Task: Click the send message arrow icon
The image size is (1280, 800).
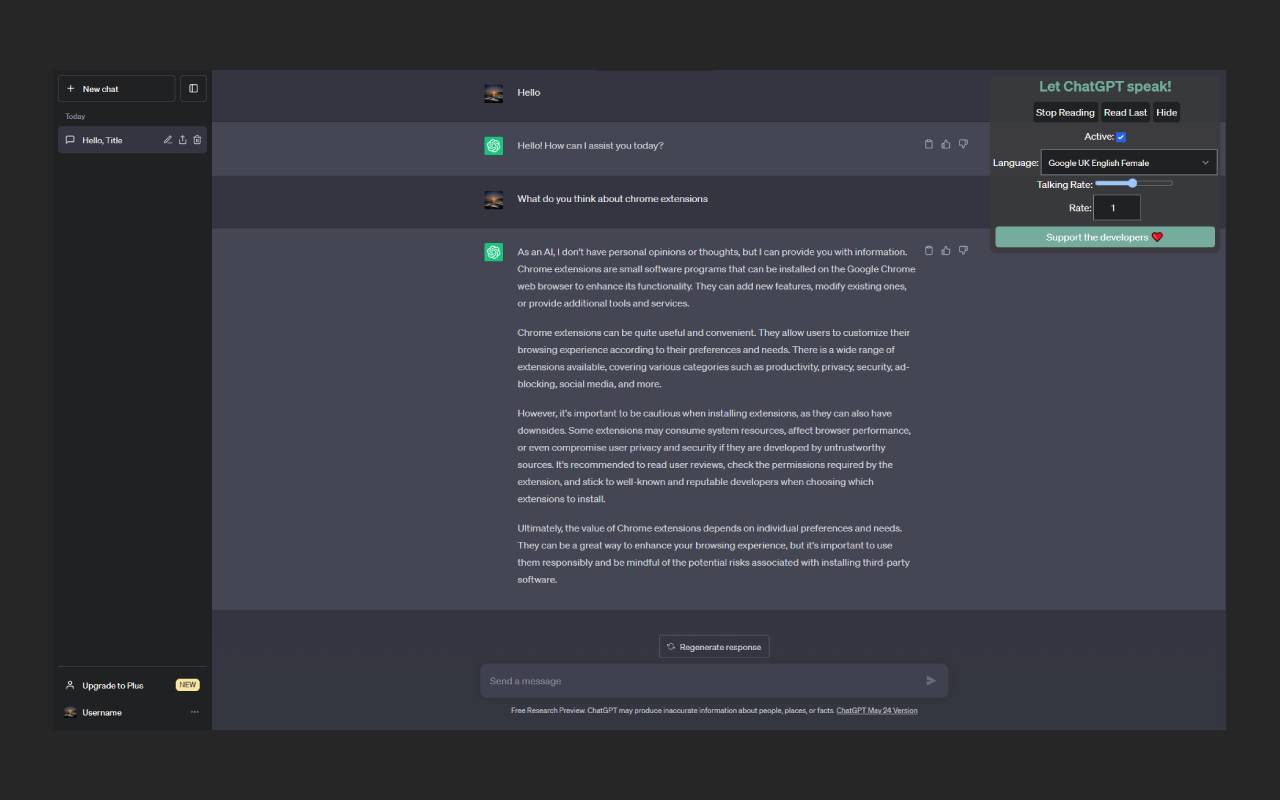Action: pos(931,681)
